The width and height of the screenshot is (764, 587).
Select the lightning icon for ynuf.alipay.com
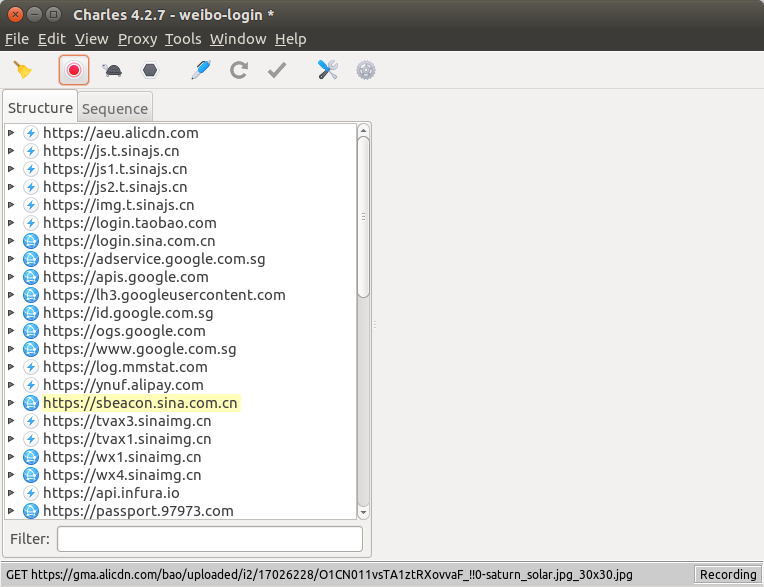pyautogui.click(x=31, y=385)
